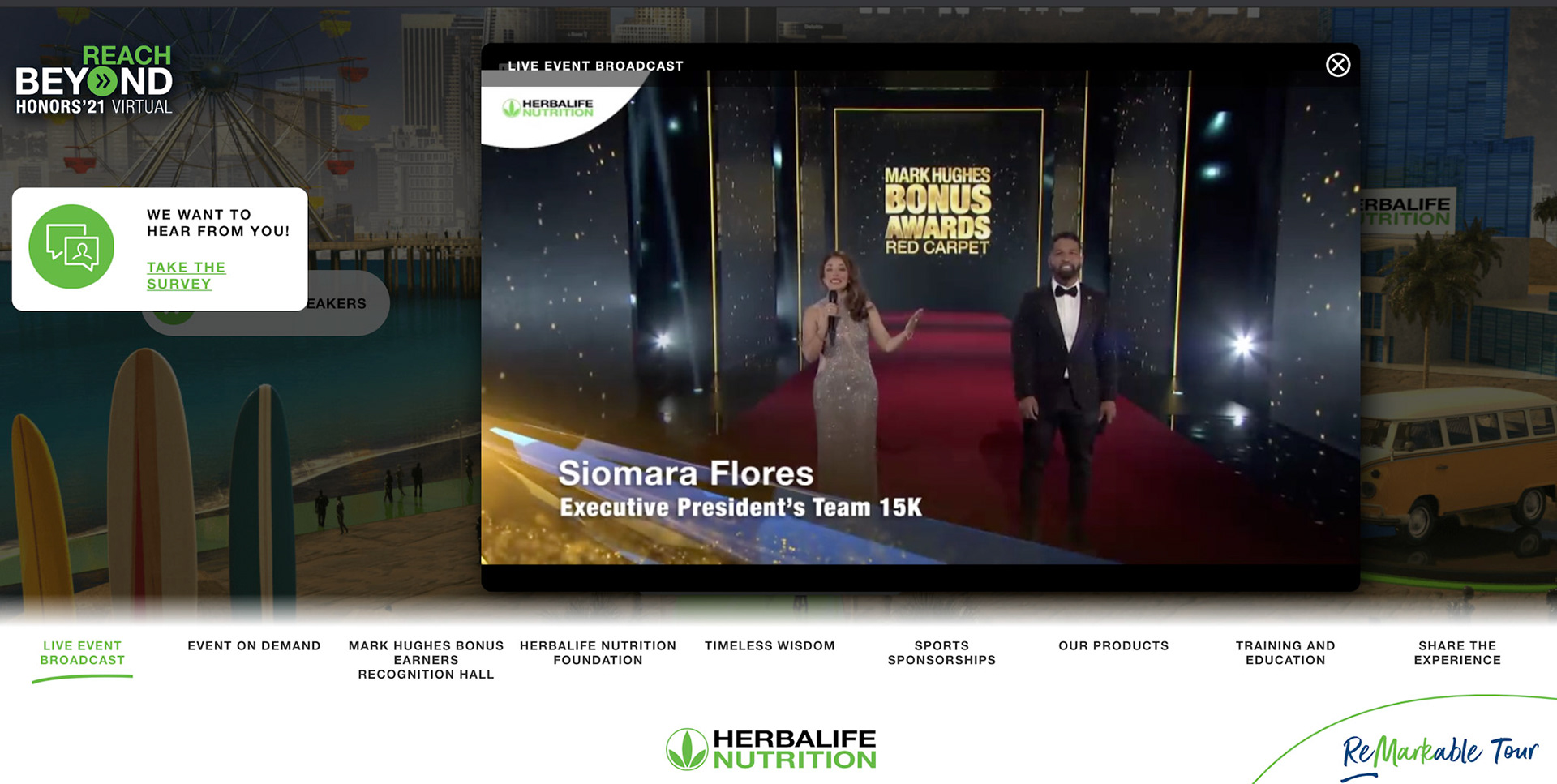Click the Herbalife Nutrition footer logo

coord(770,749)
